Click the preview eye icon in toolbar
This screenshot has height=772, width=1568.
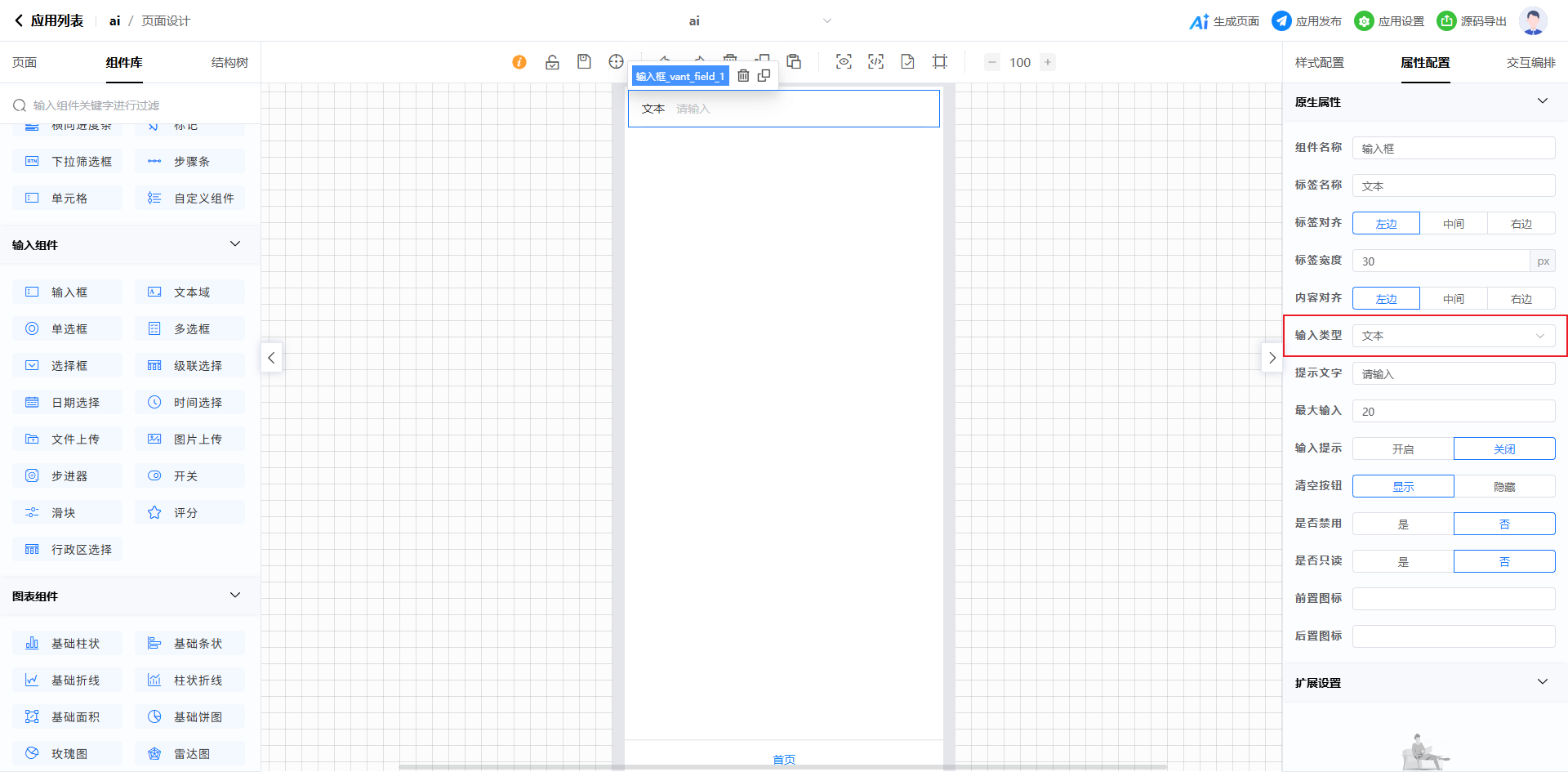pyautogui.click(x=844, y=62)
